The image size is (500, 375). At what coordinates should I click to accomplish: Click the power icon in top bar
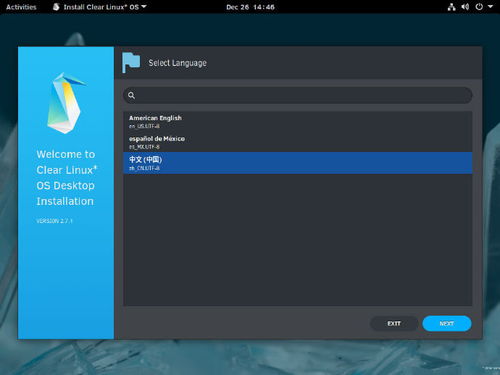[479, 7]
